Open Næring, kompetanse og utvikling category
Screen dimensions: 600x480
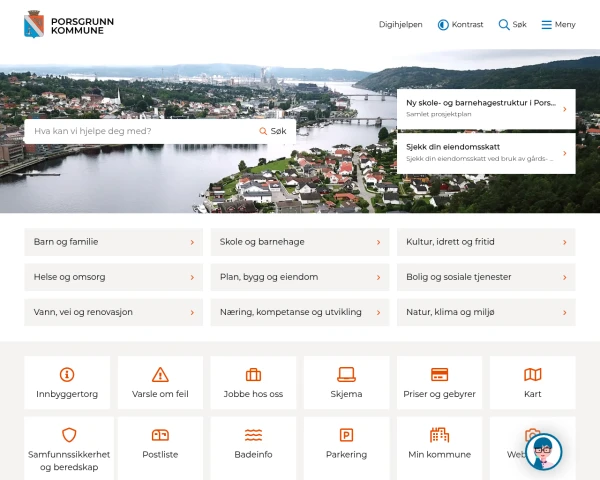tap(300, 312)
